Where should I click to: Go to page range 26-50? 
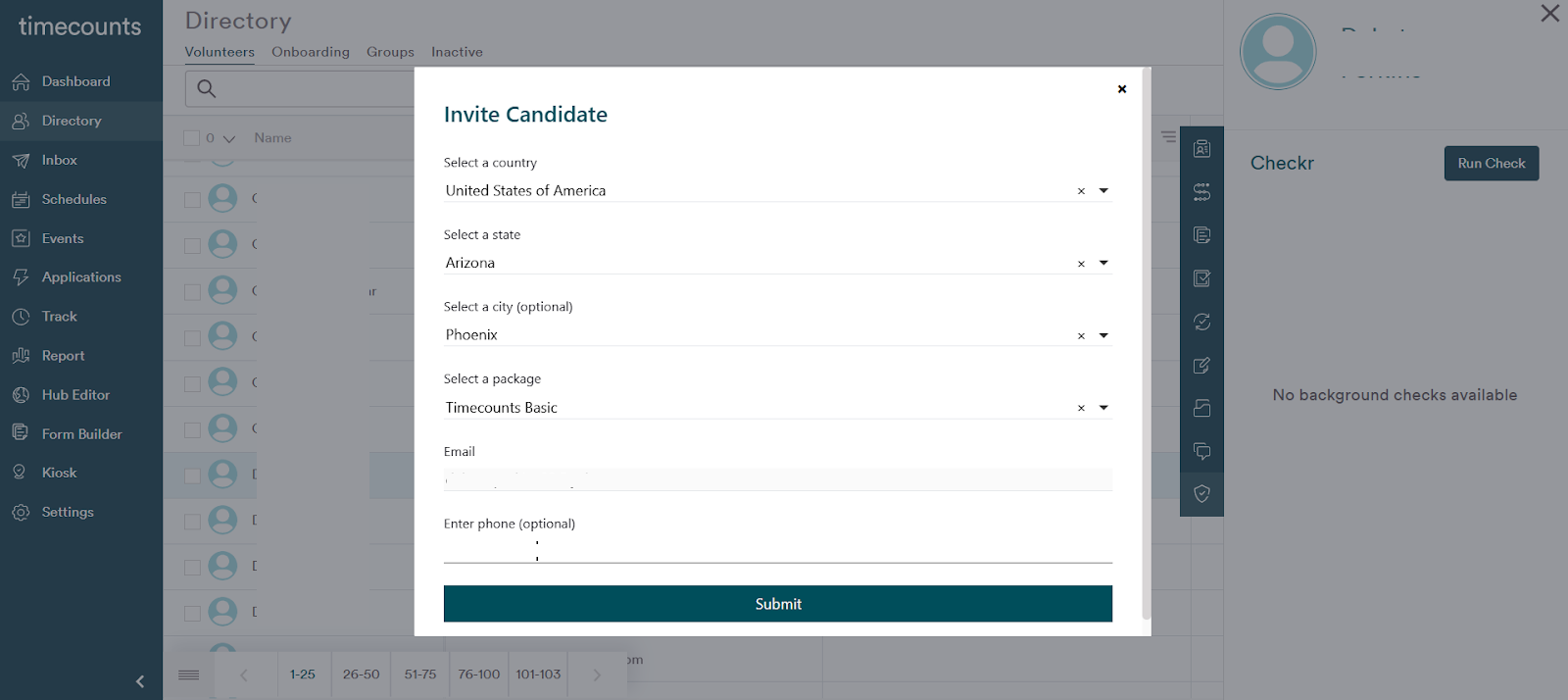pyautogui.click(x=361, y=675)
